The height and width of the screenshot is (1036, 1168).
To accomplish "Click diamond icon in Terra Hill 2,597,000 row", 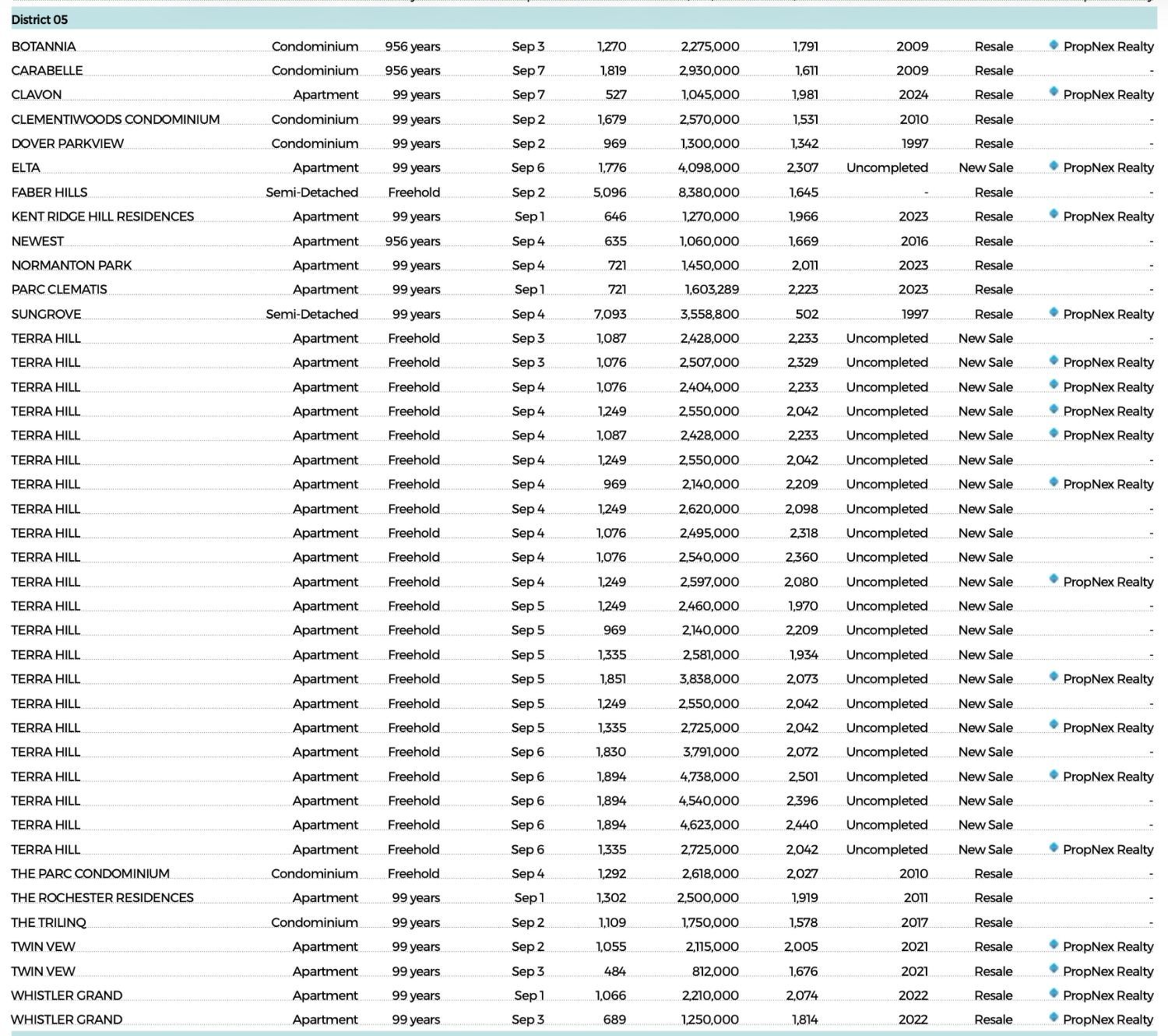I will (1054, 580).
